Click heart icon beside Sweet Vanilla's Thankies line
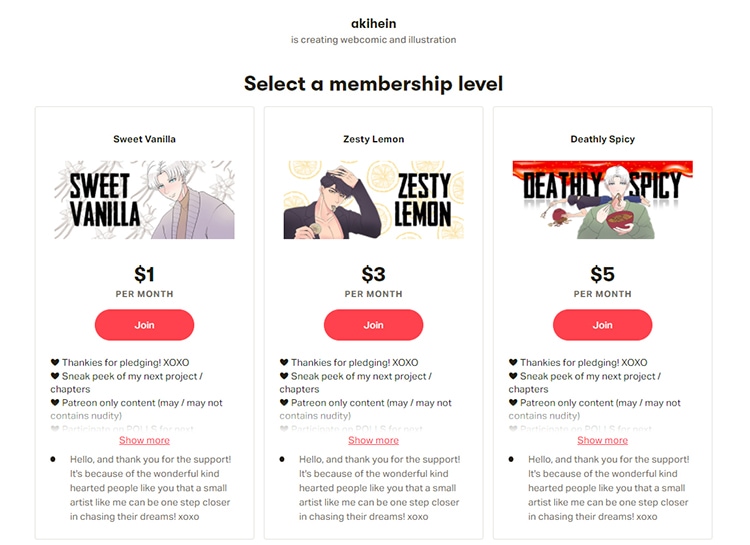Image resolution: width=750 pixels, height=545 pixels. pos(55,363)
